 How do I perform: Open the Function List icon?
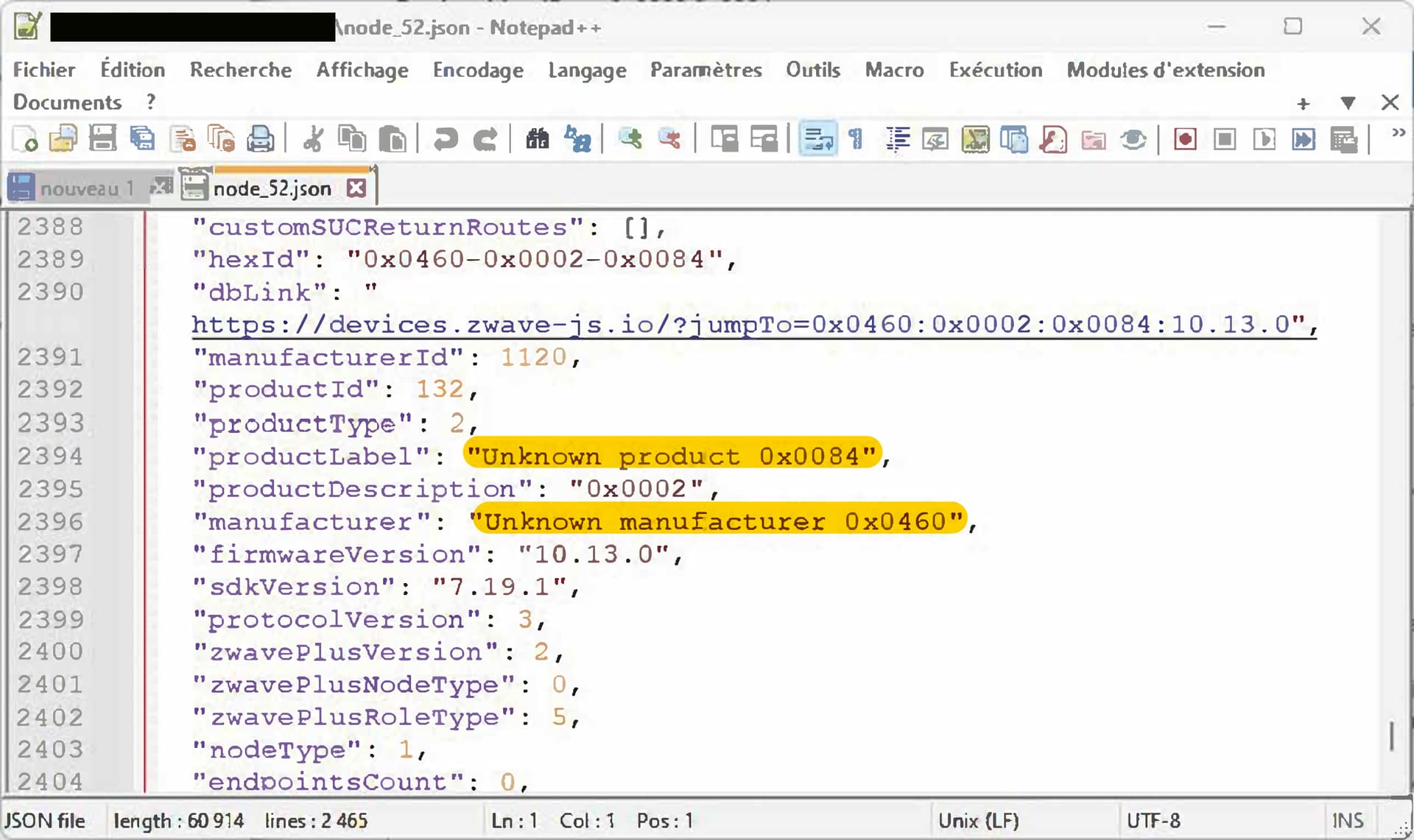(x=1053, y=138)
